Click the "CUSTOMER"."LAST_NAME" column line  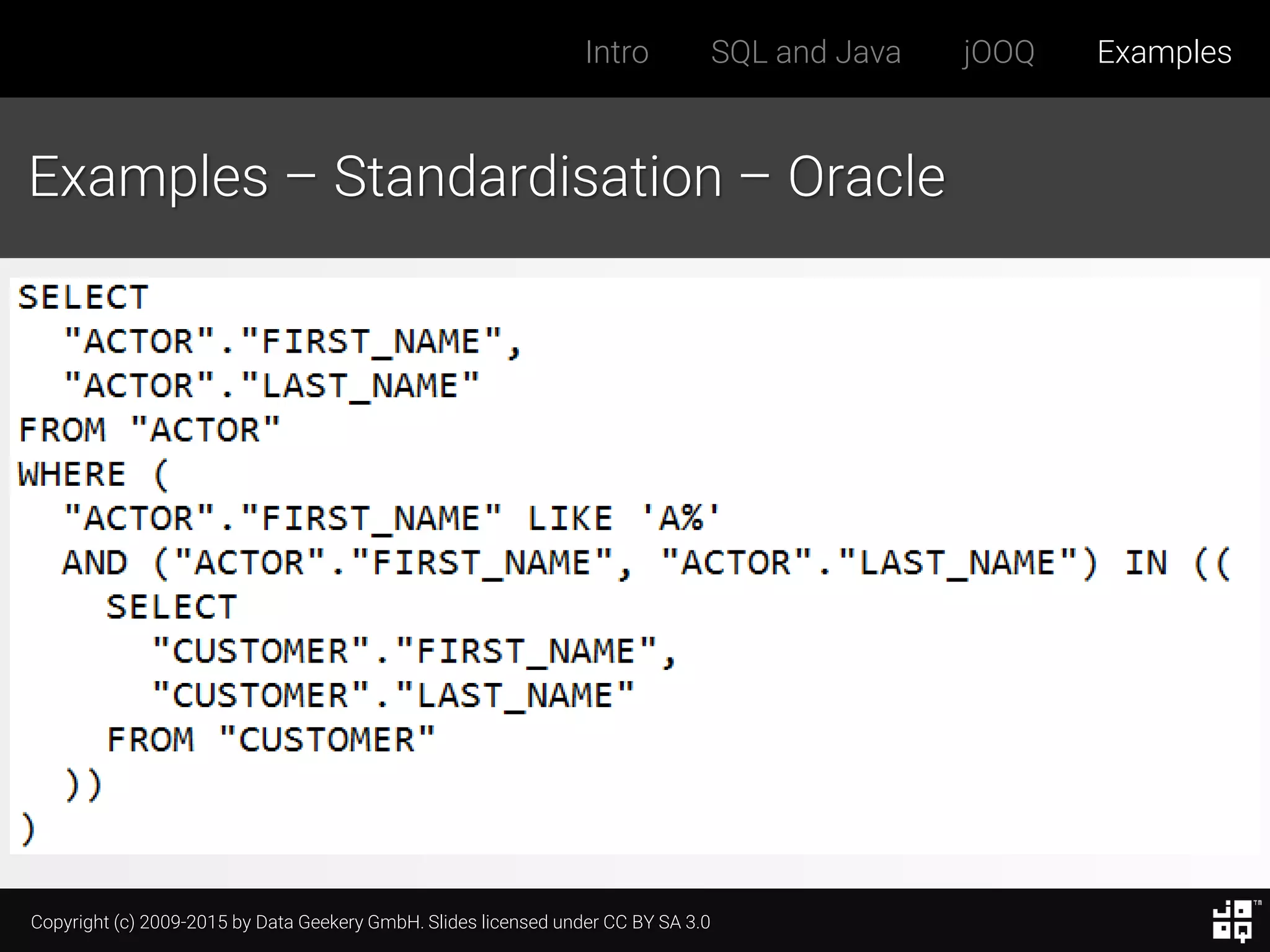coord(393,695)
